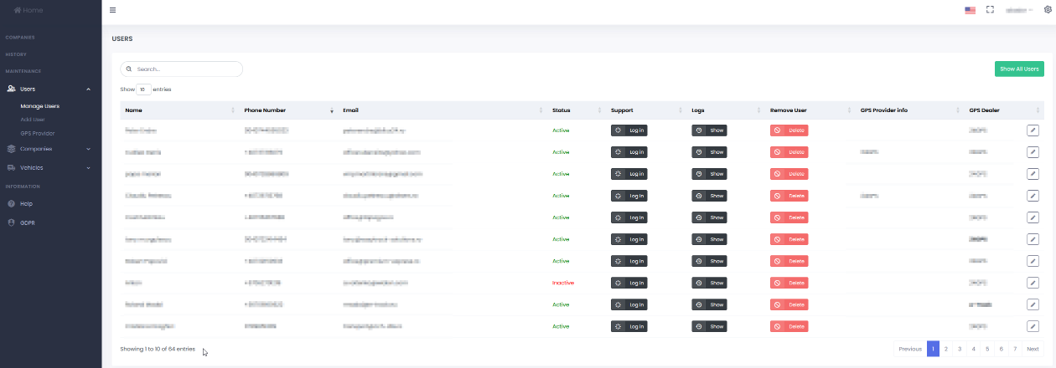Sort table by Remove User column
The image size is (1056, 368).
click(810, 110)
